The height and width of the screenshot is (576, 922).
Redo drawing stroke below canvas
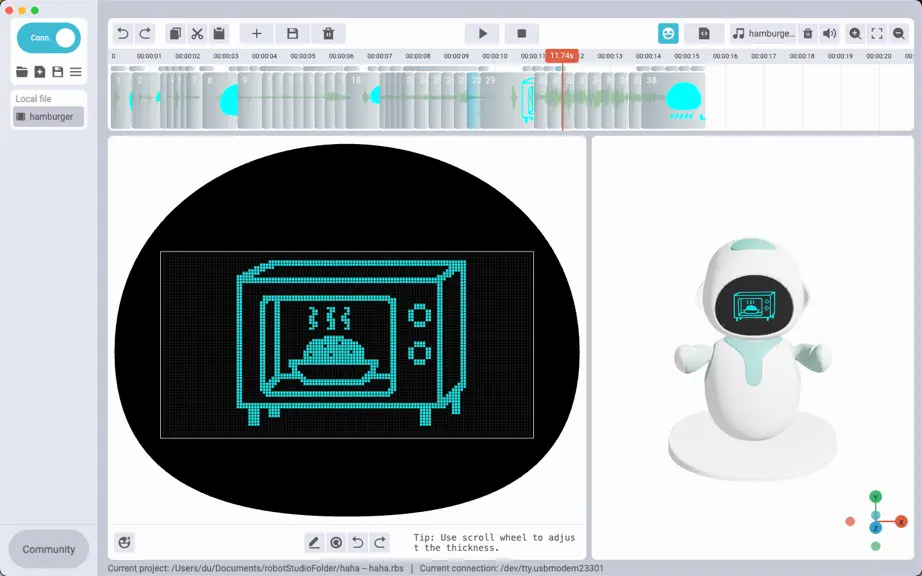(x=380, y=542)
